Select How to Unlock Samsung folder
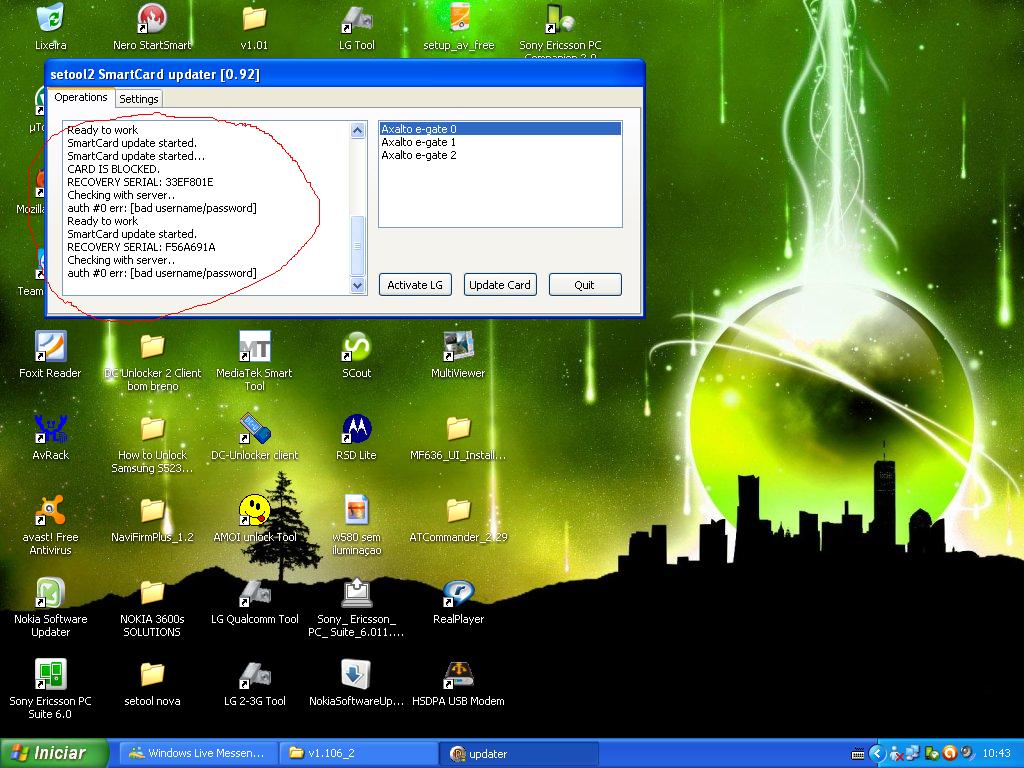Screen dimensions: 1024x768 pyautogui.click(x=152, y=428)
